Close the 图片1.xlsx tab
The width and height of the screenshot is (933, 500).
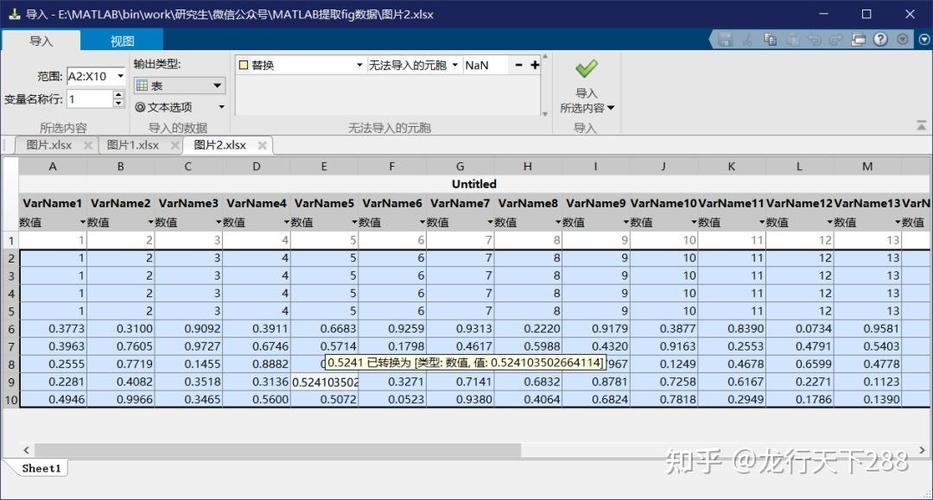click(175, 145)
